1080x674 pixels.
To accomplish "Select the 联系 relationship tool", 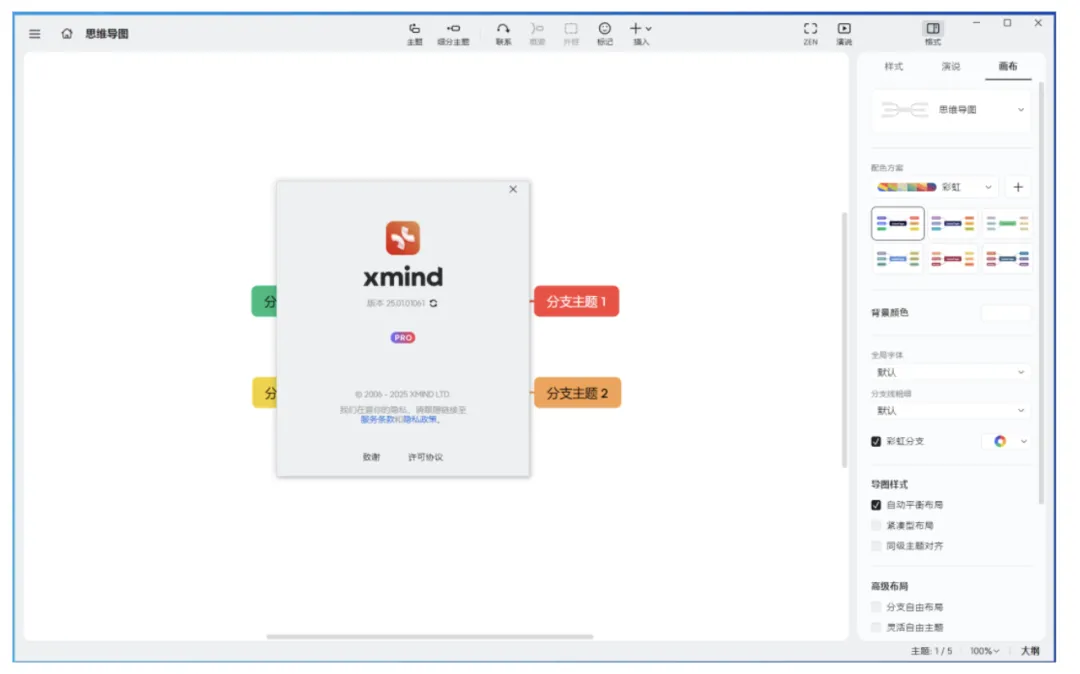I will click(503, 34).
